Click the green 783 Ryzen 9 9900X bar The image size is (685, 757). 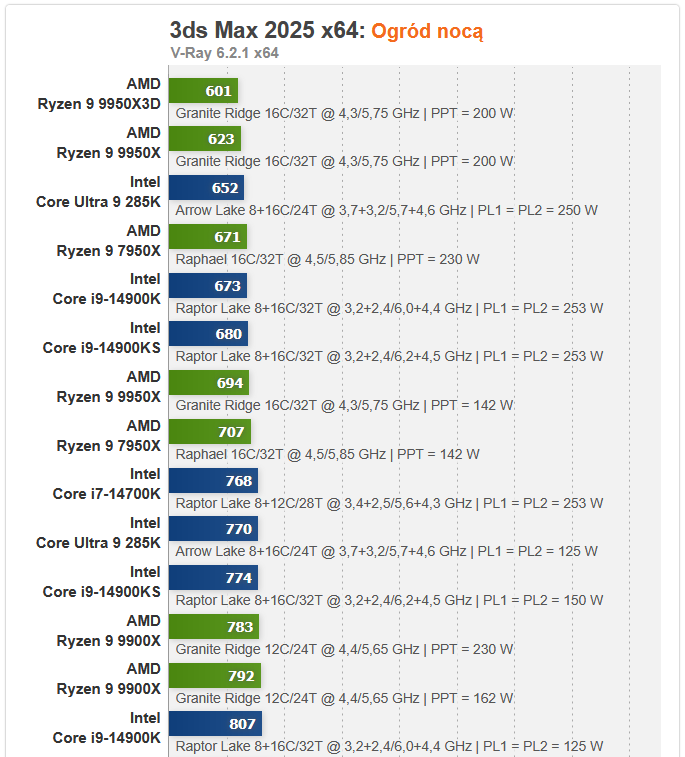(x=215, y=627)
